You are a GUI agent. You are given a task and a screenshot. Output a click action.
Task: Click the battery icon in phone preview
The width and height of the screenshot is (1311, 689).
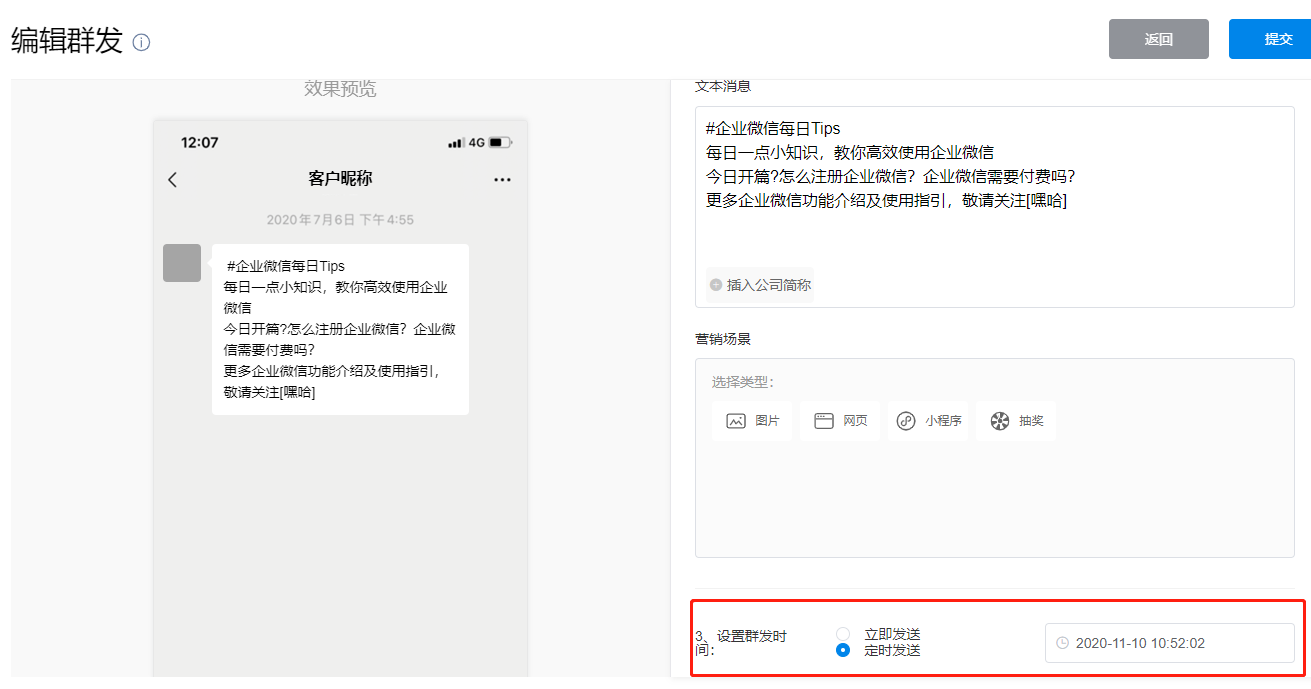pyautogui.click(x=500, y=143)
